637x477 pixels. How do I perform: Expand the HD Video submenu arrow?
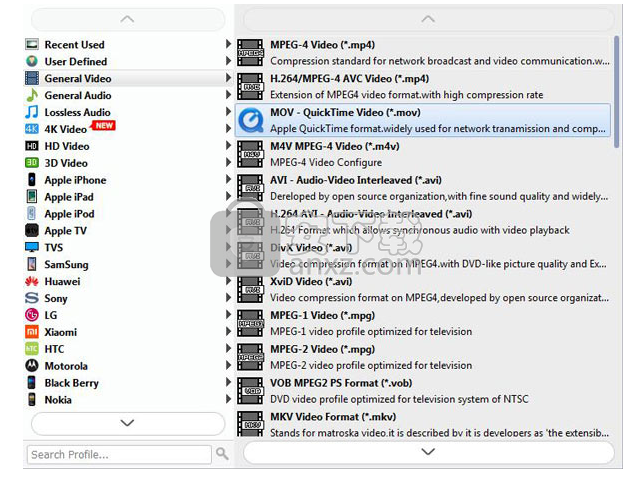coord(228,145)
